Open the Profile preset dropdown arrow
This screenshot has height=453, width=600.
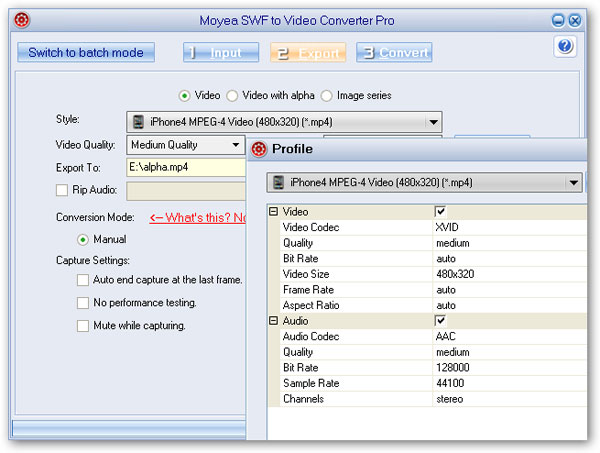pyautogui.click(x=574, y=183)
